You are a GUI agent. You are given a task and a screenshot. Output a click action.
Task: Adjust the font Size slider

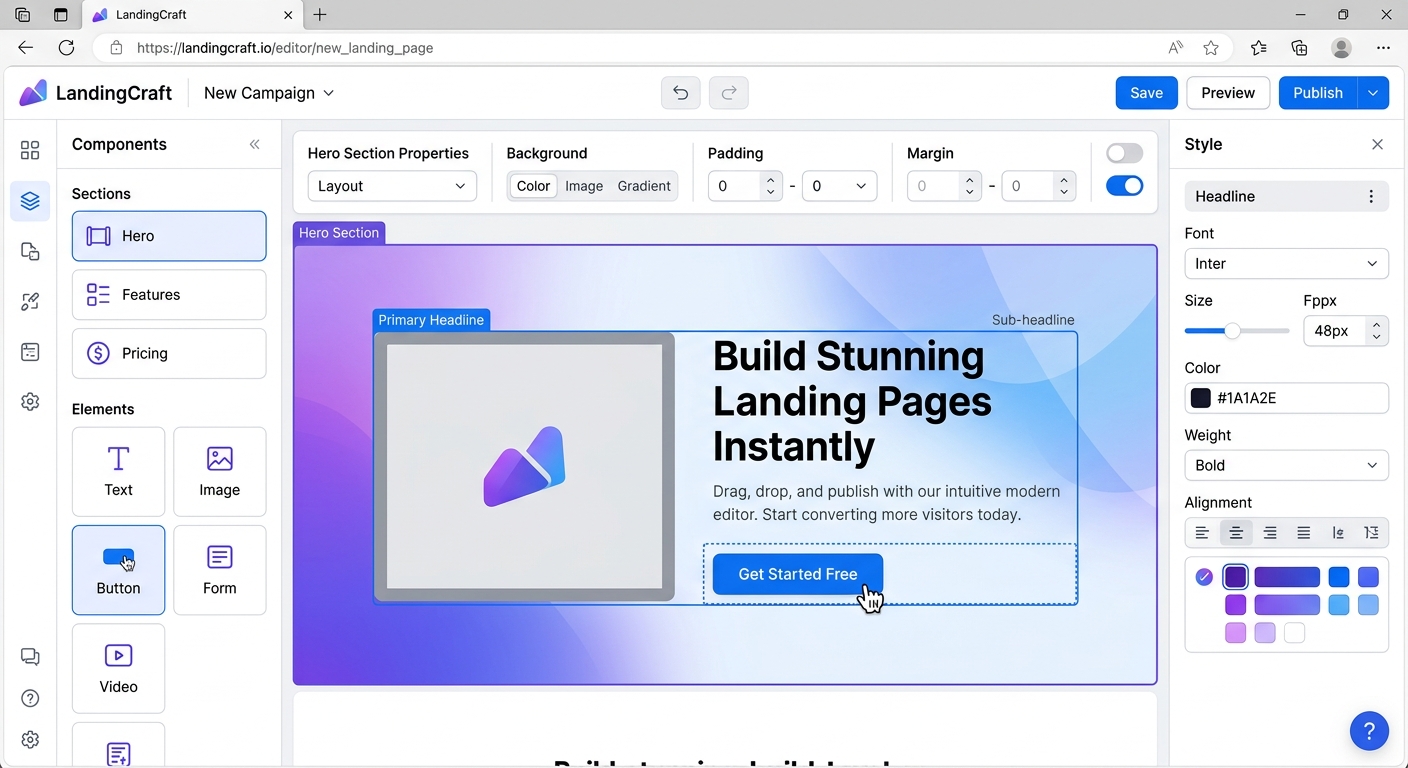[x=1237, y=331]
